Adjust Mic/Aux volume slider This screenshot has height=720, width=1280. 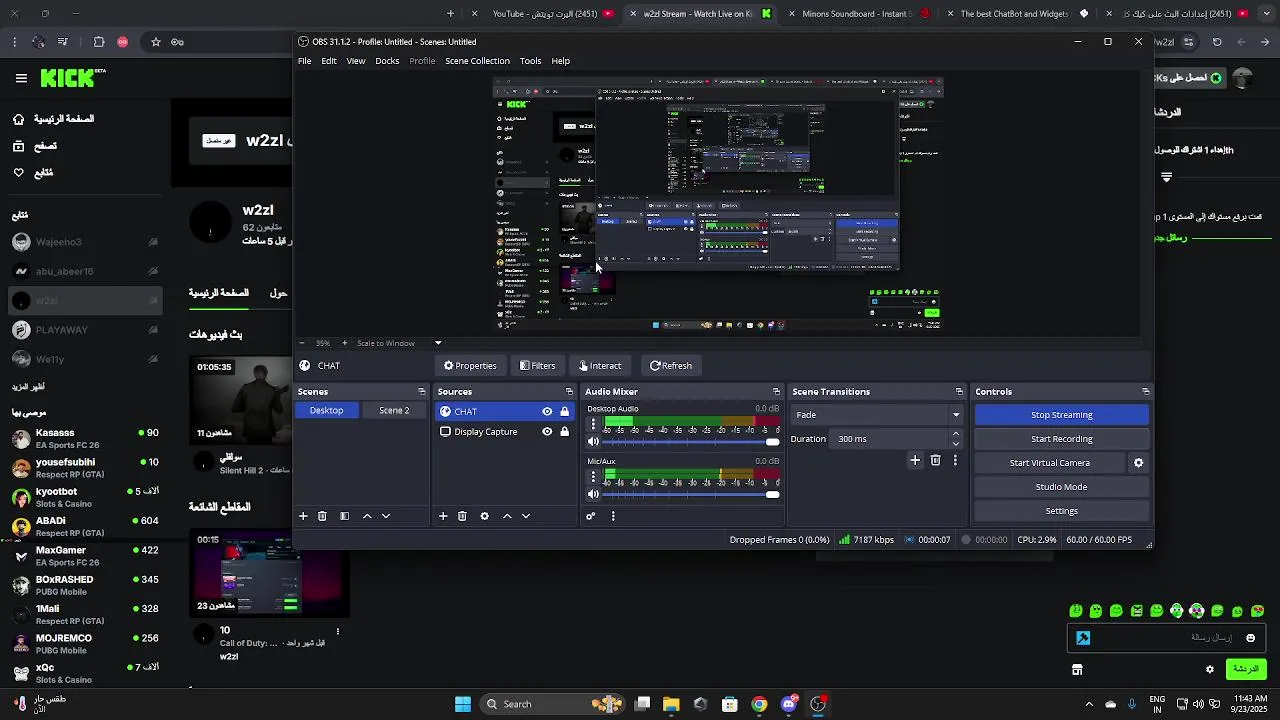coord(691,494)
